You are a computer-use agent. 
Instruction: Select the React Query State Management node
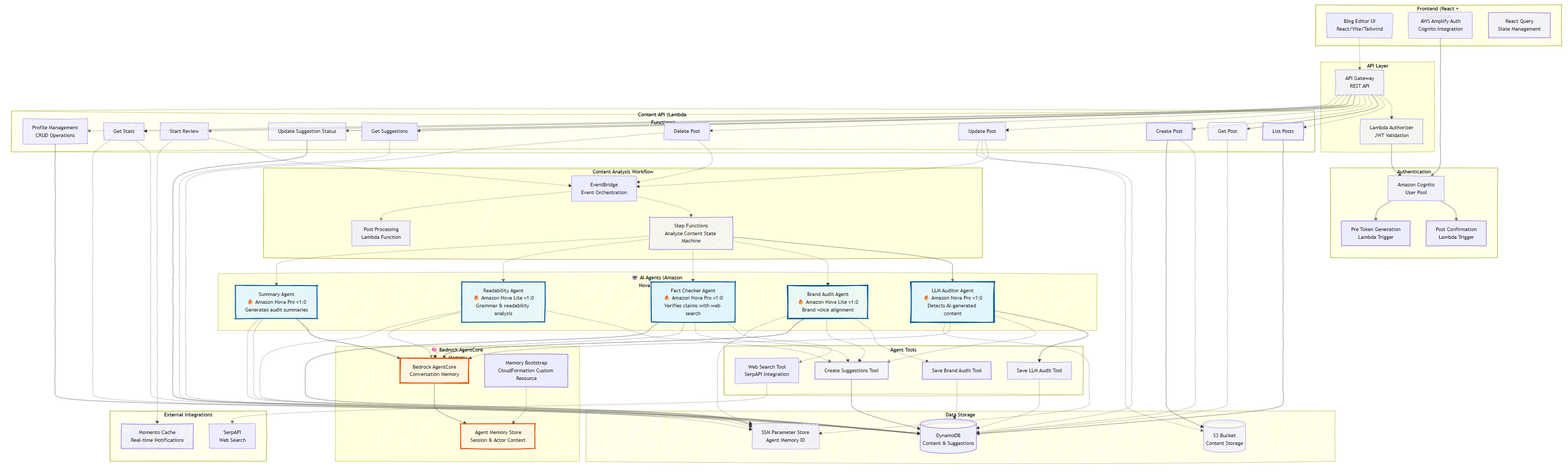pos(1519,25)
